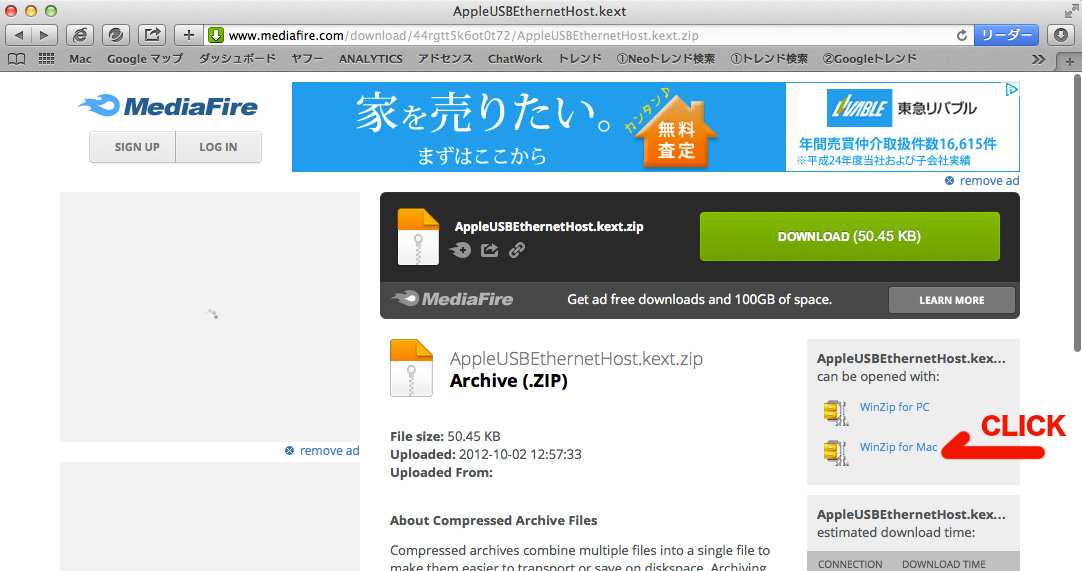The image size is (1082, 571).
Task: Click the Archive (.ZIP) heading
Action: tap(509, 380)
